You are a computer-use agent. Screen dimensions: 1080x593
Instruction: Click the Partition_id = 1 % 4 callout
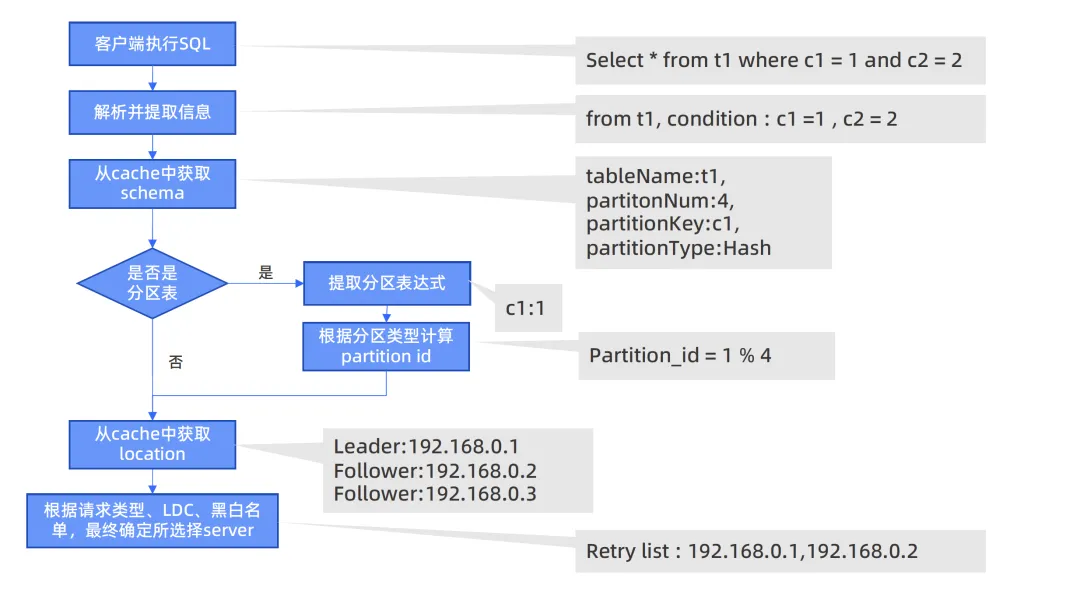[x=705, y=356]
